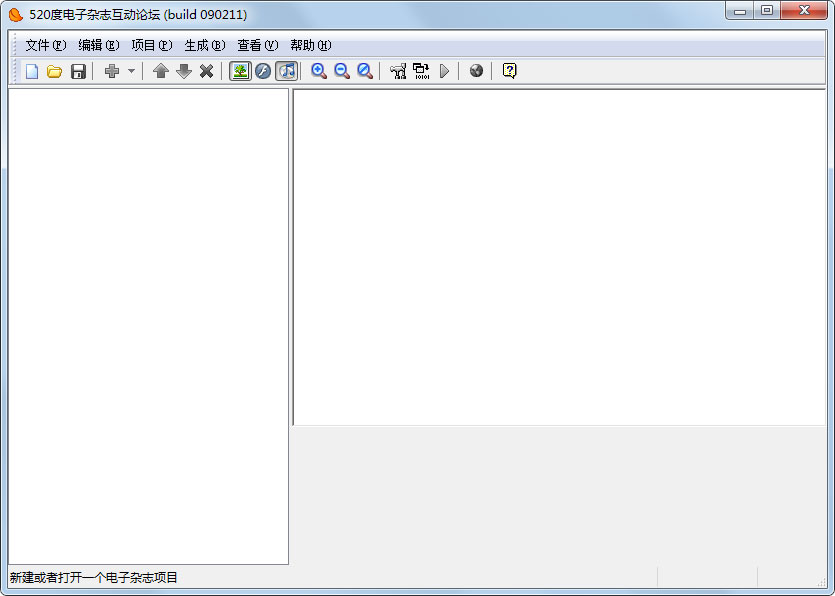Minimize the application window
The image size is (835, 596).
pos(740,11)
